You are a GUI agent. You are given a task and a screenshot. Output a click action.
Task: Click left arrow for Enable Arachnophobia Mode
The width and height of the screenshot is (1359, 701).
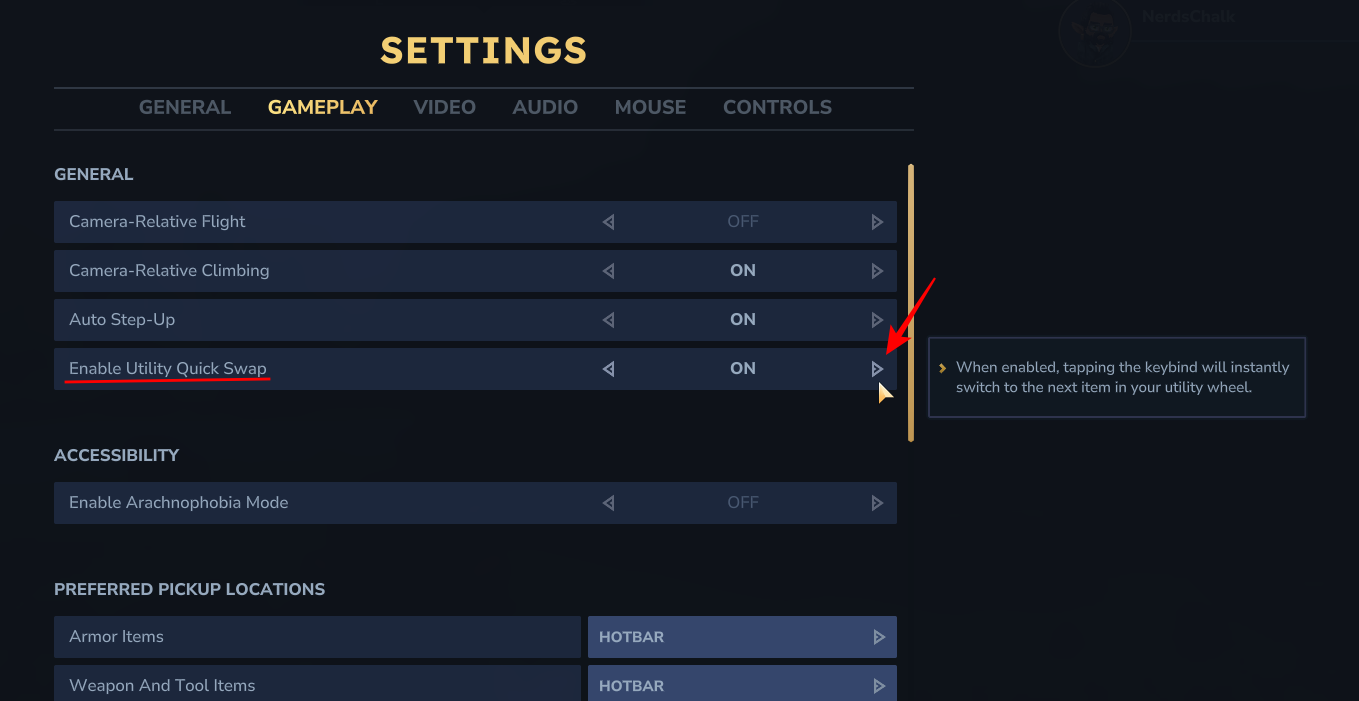click(608, 503)
